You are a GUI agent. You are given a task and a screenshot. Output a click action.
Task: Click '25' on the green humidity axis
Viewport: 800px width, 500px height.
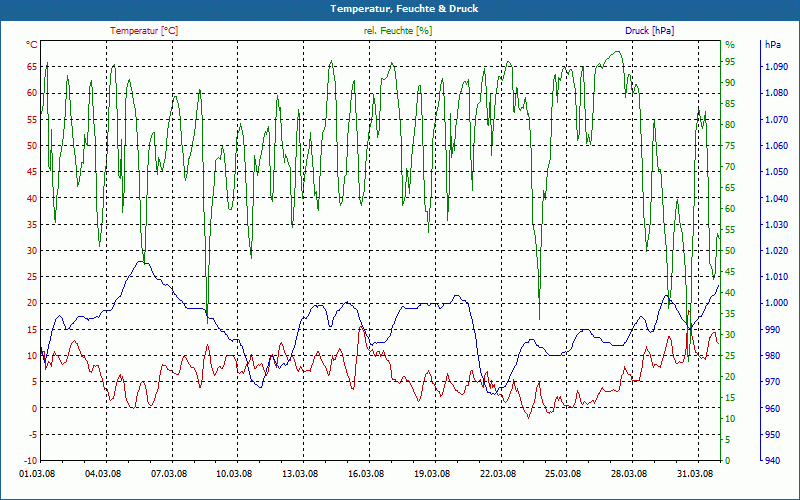coord(730,356)
